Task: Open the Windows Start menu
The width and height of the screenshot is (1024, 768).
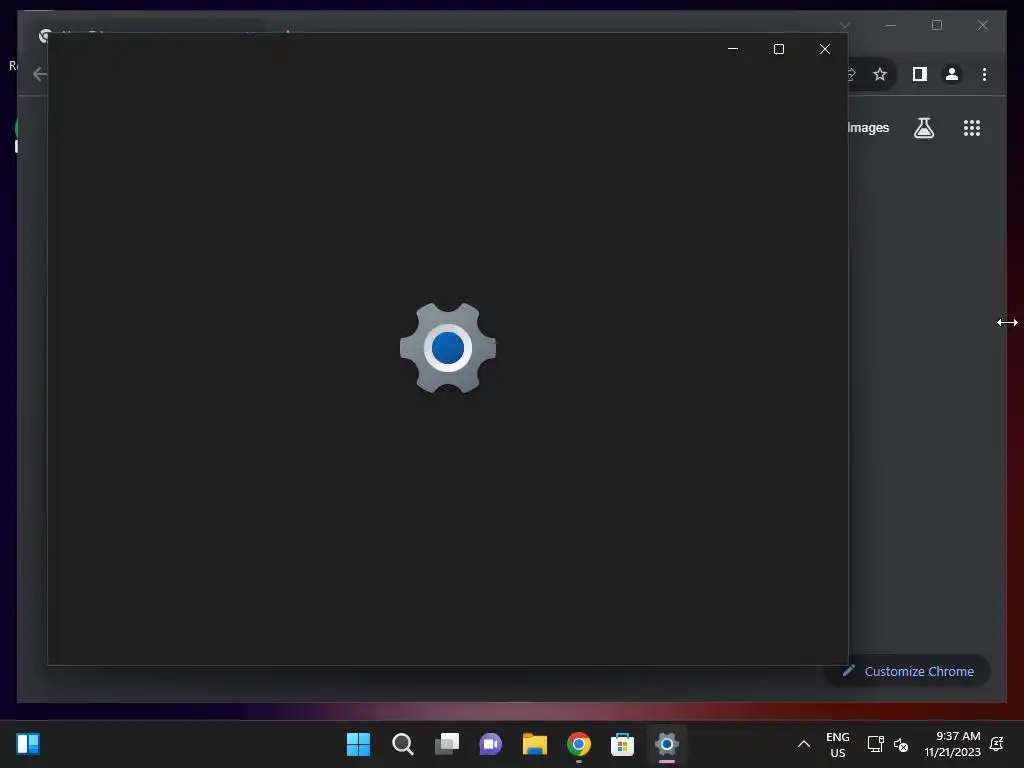Action: point(358,744)
